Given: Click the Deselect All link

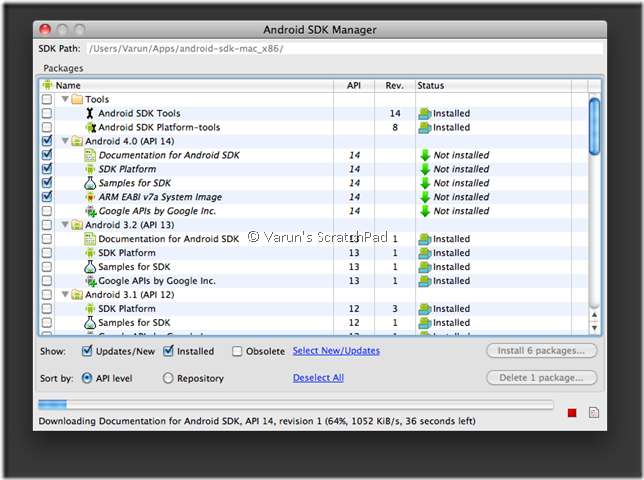Looking at the screenshot, I should point(318,378).
